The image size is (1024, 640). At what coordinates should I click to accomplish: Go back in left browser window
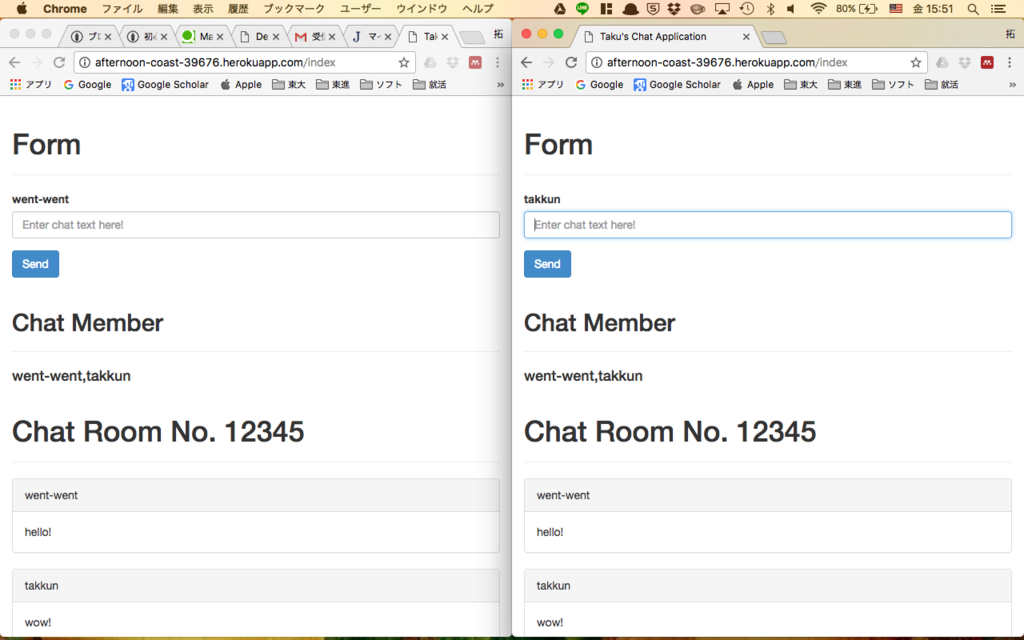point(14,62)
